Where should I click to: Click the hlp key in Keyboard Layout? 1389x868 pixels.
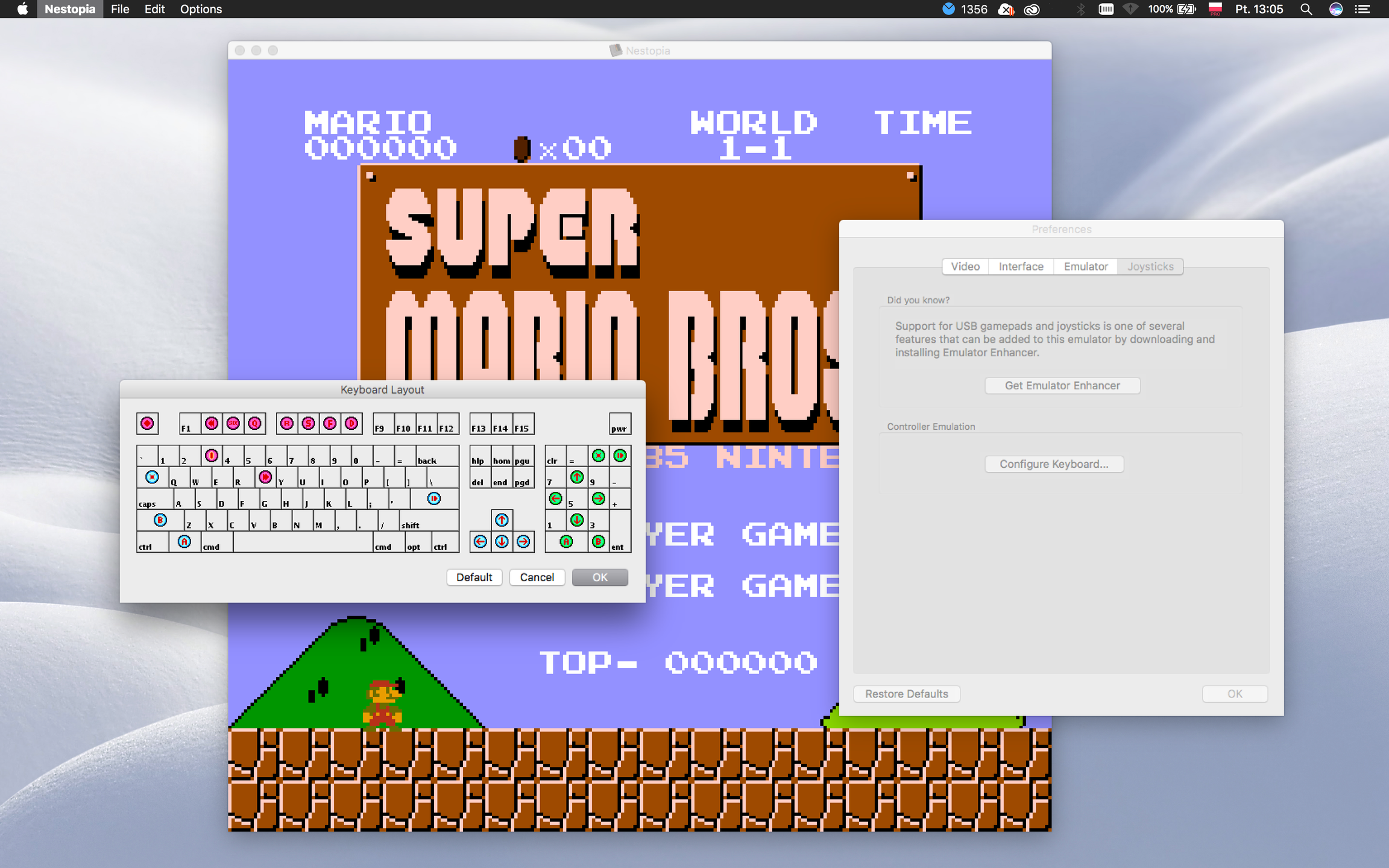(x=480, y=455)
